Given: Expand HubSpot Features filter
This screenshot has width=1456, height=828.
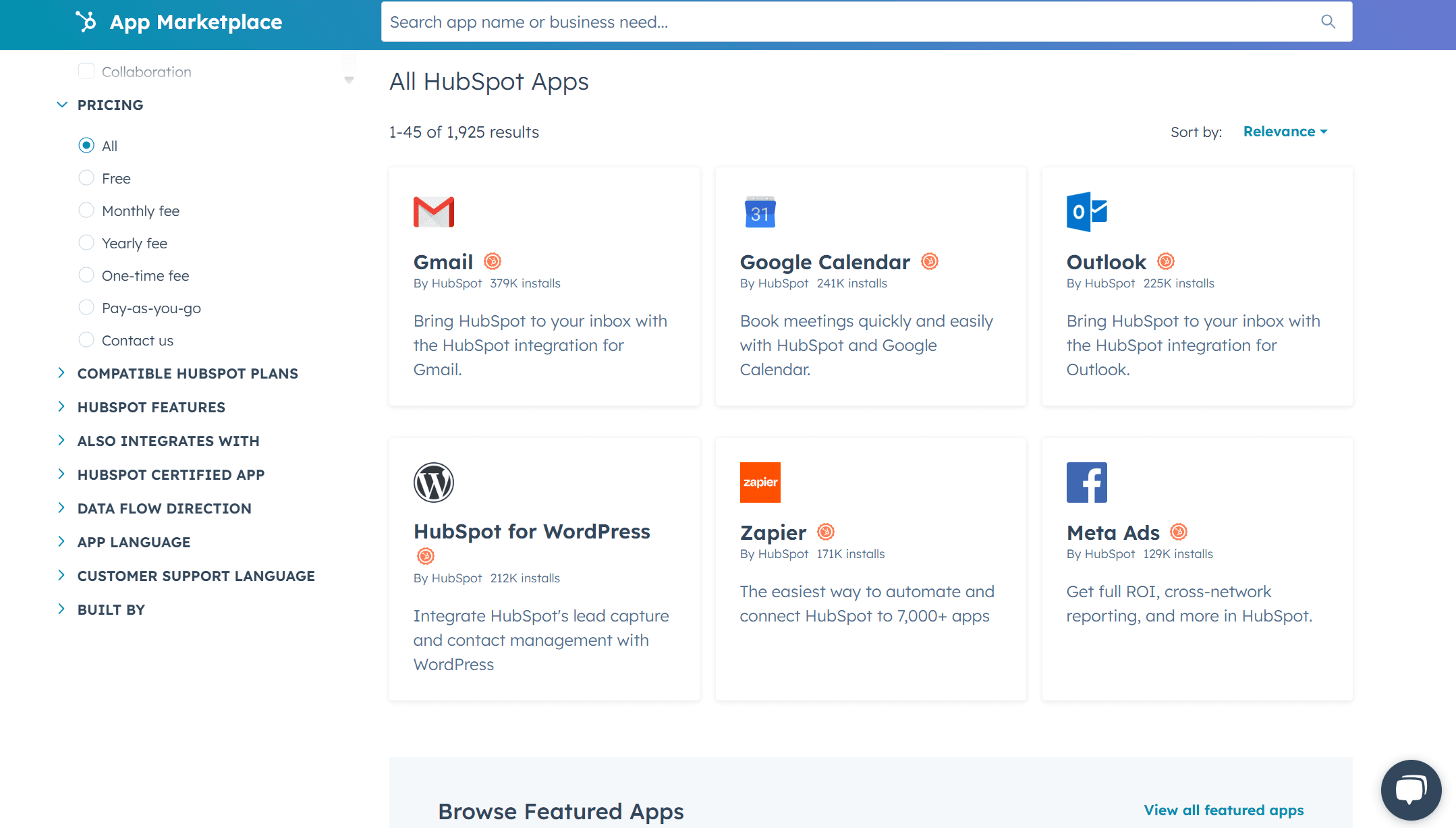Looking at the screenshot, I should (141, 407).
